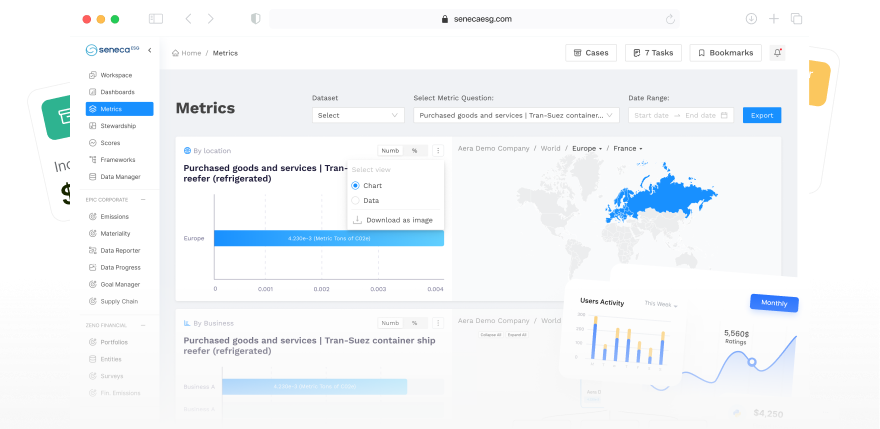This screenshot has width=880, height=429.
Task: Select the Data view radio button
Action: click(x=356, y=201)
